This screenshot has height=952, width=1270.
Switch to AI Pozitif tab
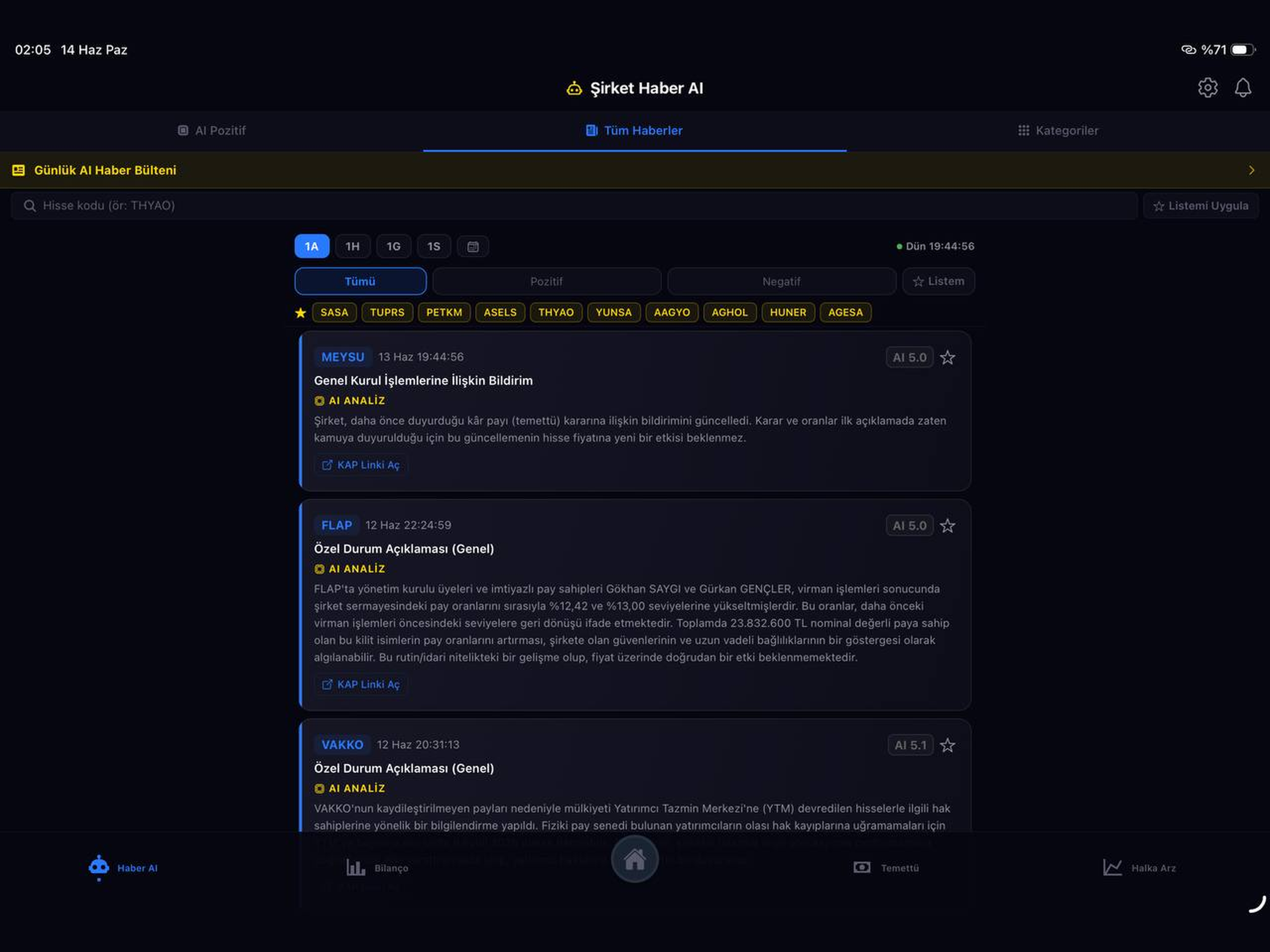212,130
